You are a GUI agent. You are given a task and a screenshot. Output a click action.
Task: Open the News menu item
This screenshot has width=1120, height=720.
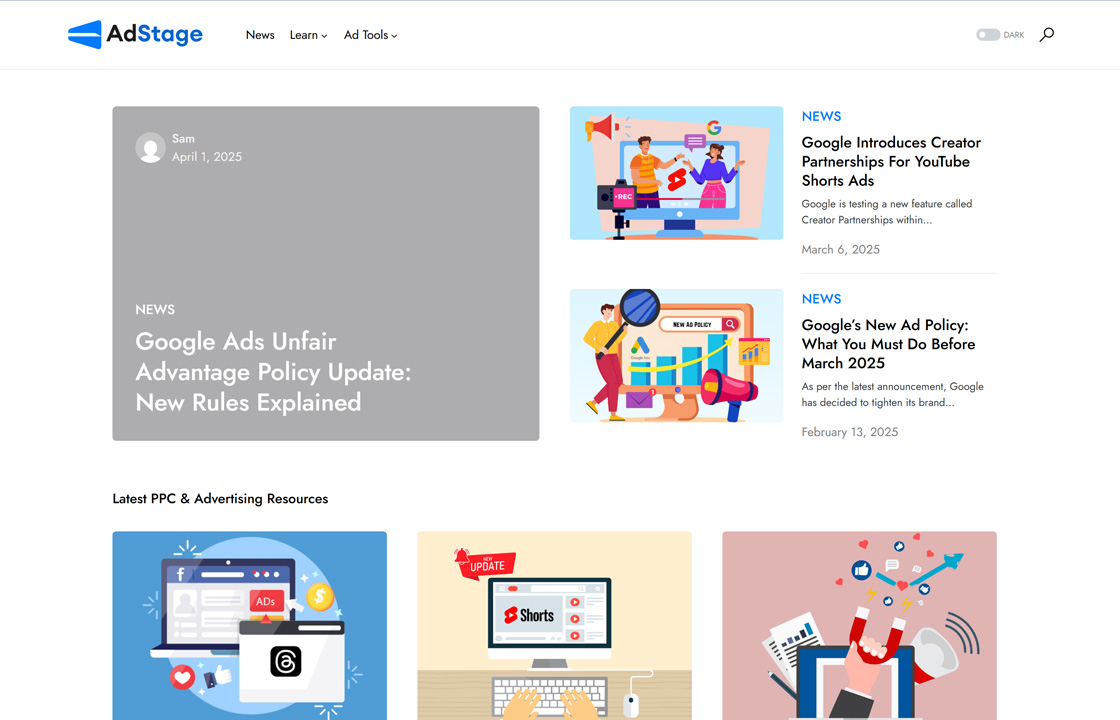point(260,35)
